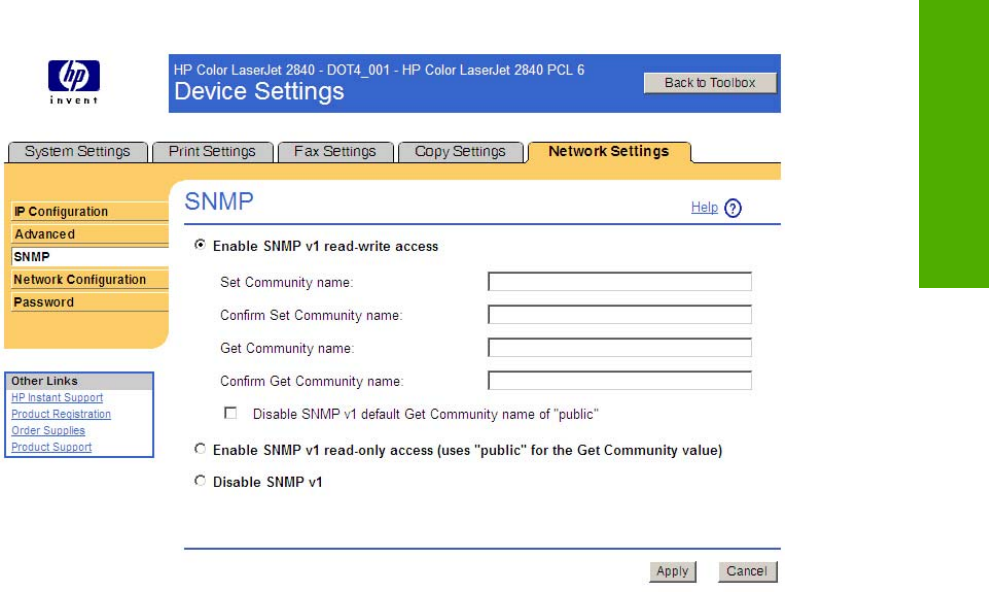Click the Apply button
The height and width of the screenshot is (592, 989).
[x=672, y=571]
